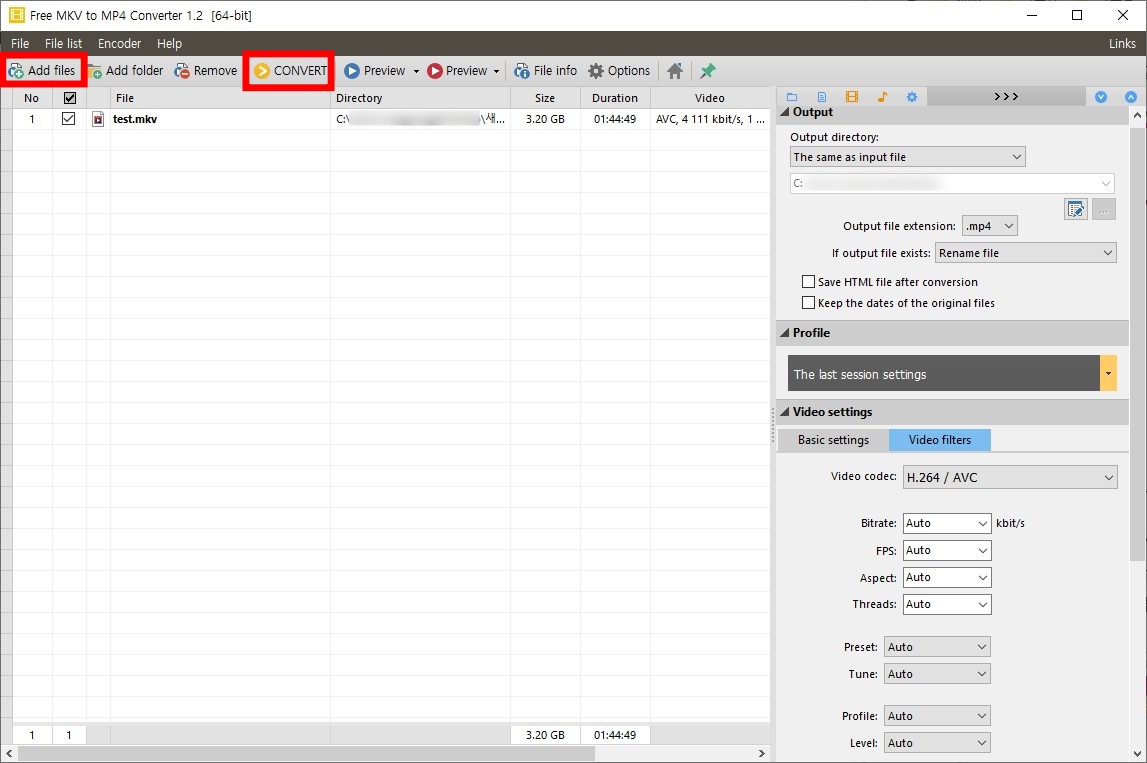Open the Links menu
The image size is (1147, 763).
tap(1121, 43)
